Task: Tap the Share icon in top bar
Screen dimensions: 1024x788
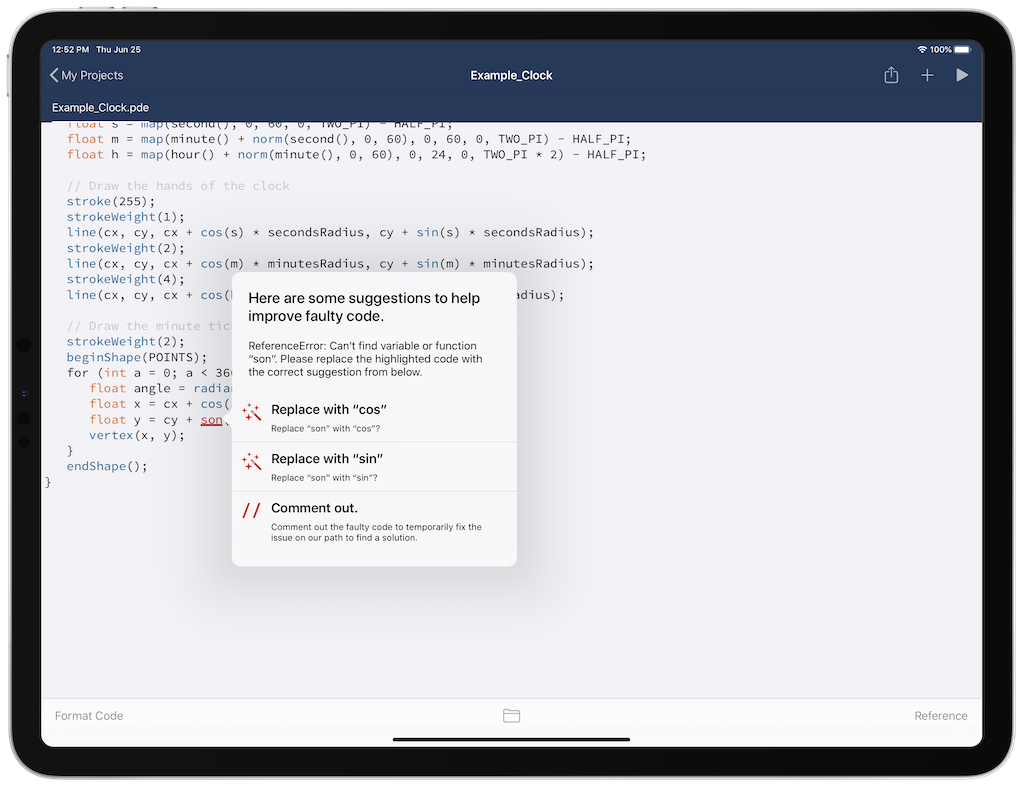Action: click(891, 75)
